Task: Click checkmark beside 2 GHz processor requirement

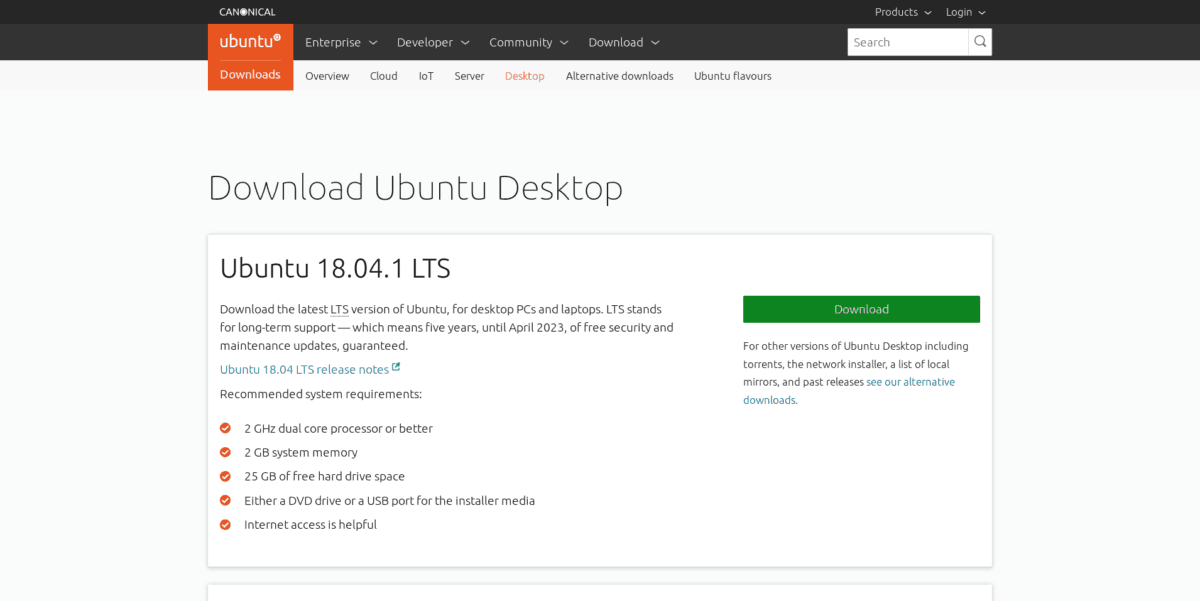Action: tap(225, 428)
